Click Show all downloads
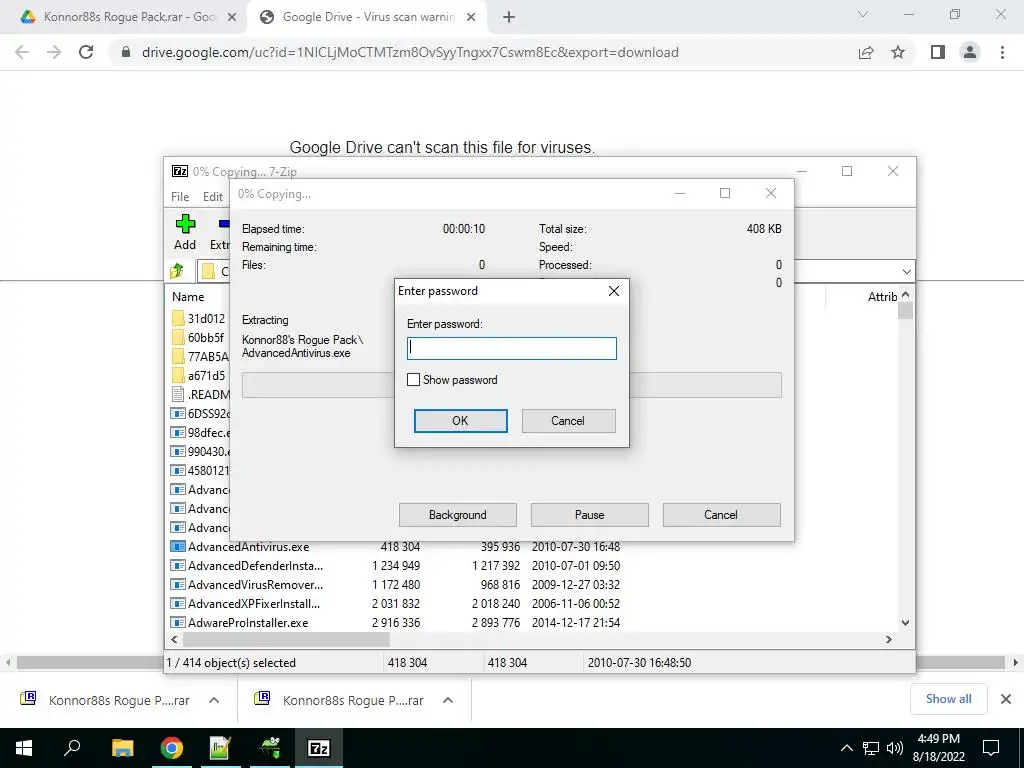 [x=948, y=699]
